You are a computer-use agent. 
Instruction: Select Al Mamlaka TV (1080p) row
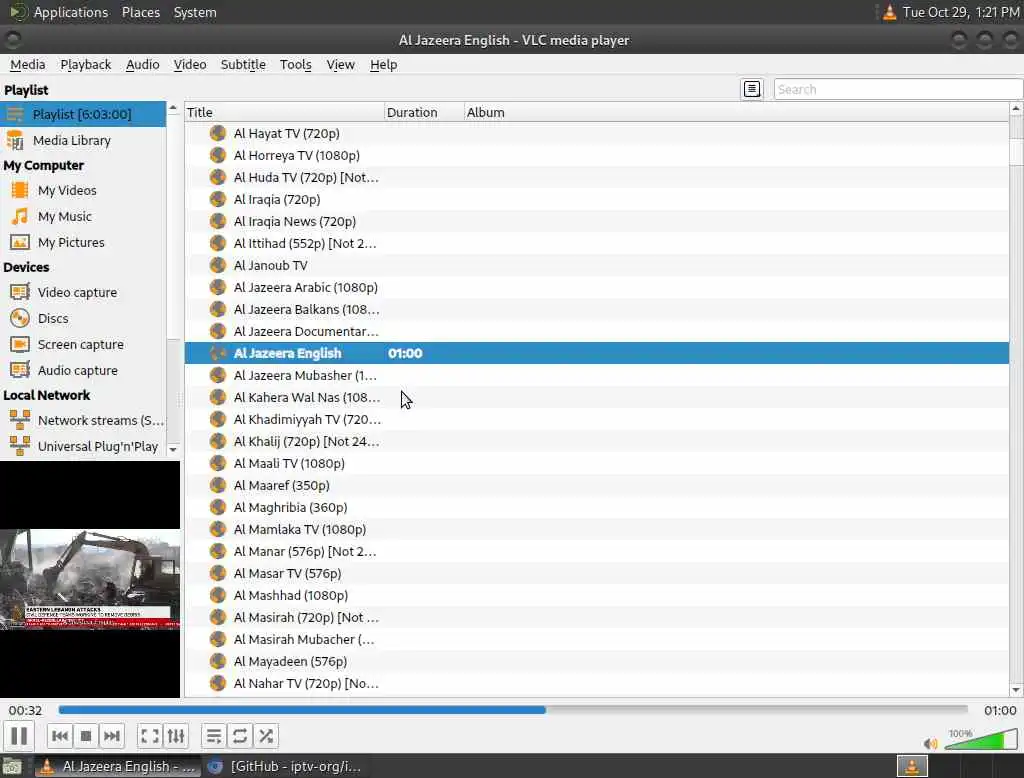coord(596,529)
